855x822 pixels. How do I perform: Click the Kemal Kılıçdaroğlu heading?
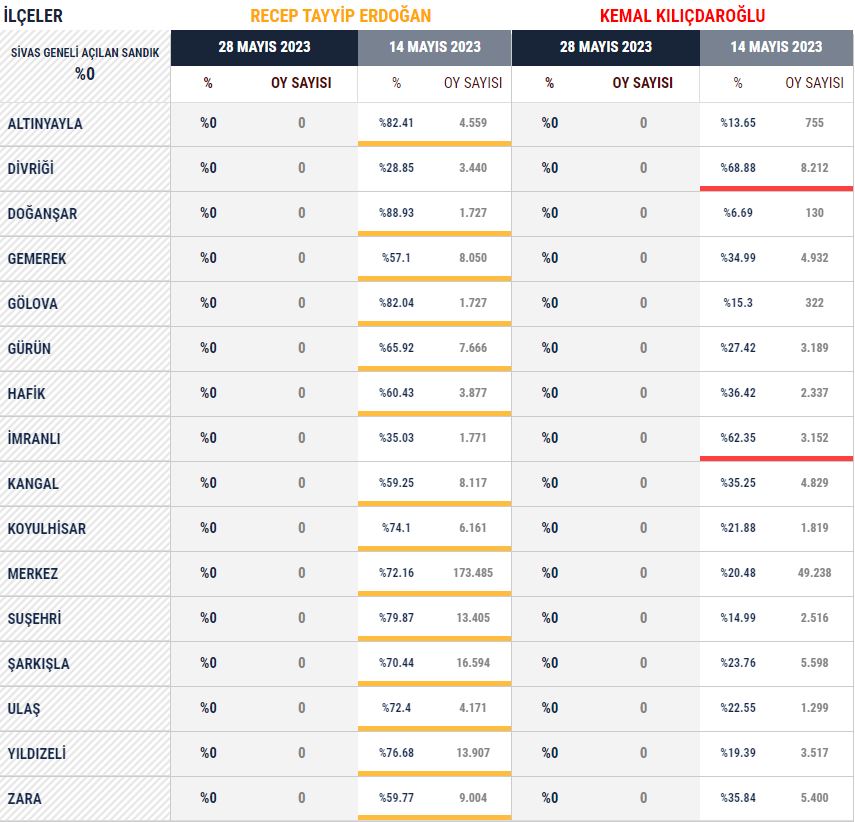click(682, 15)
